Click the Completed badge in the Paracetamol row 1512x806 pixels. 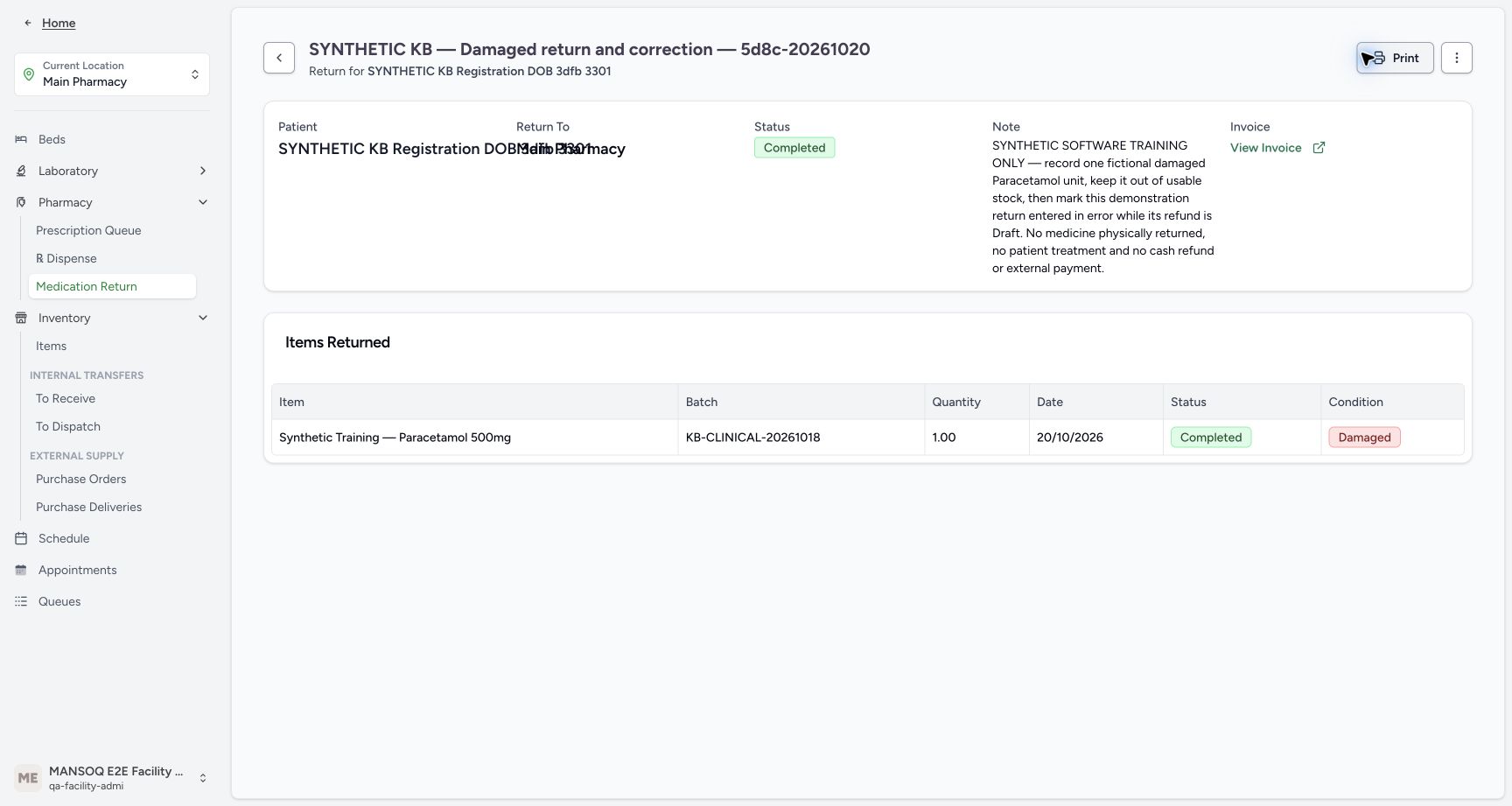tap(1211, 438)
